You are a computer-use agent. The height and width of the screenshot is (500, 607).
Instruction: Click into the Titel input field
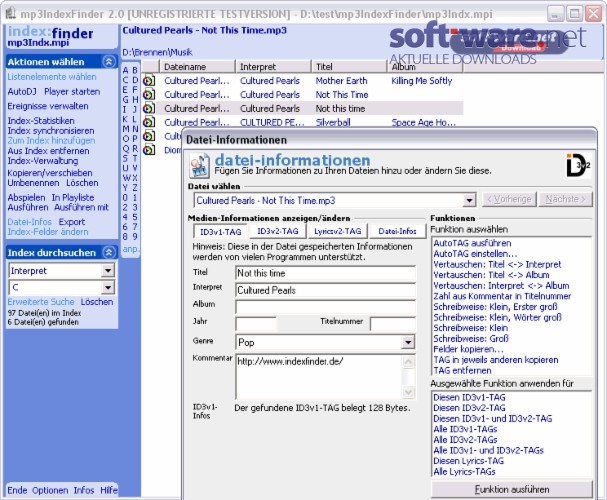[x=325, y=273]
